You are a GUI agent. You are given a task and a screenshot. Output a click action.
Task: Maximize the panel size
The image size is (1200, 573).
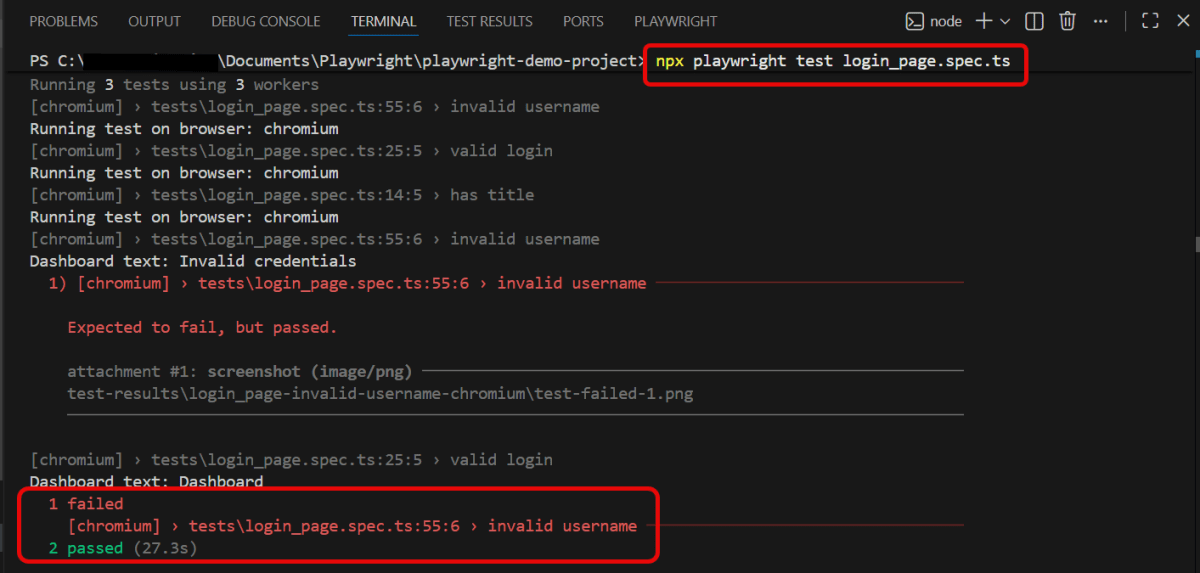(1150, 21)
